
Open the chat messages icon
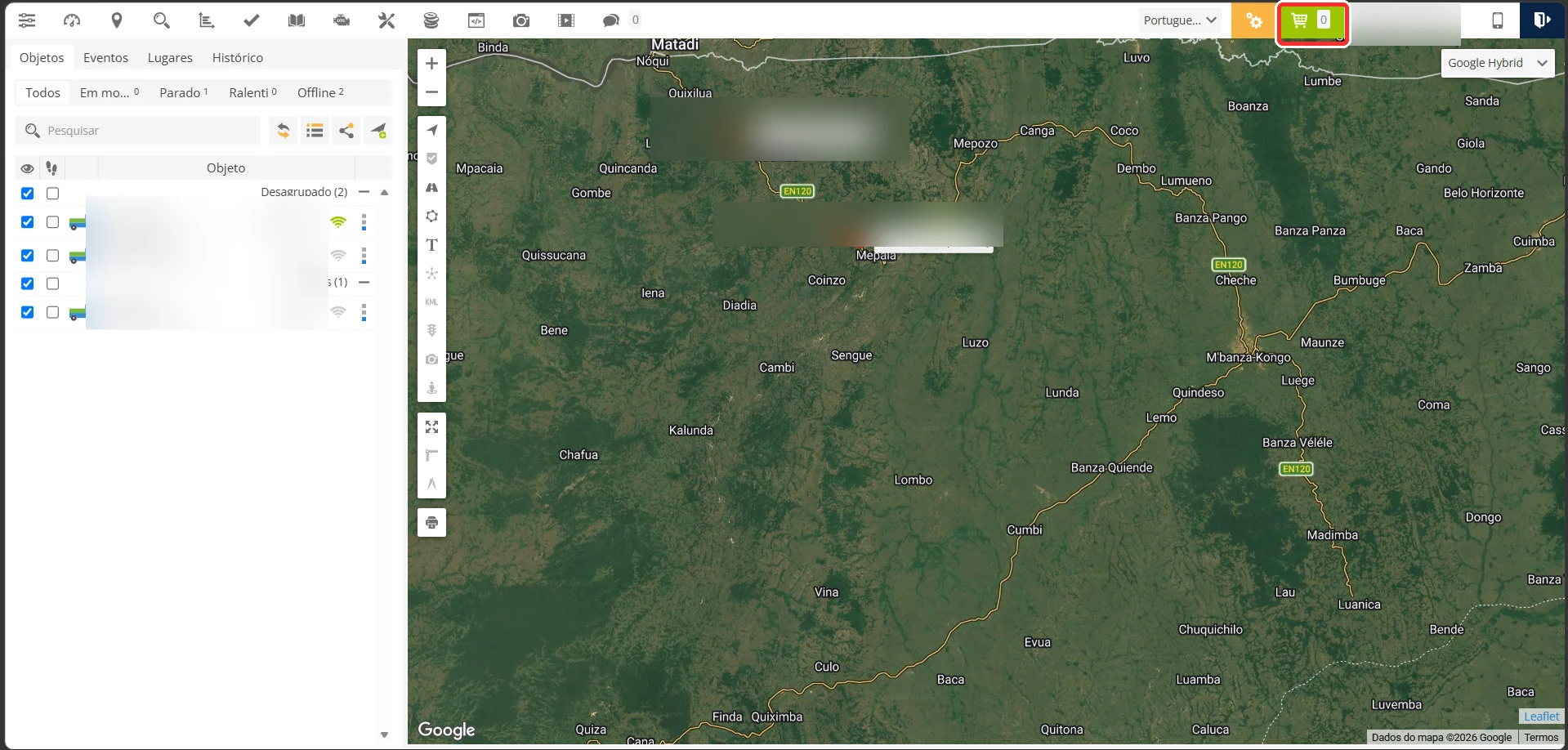pyautogui.click(x=610, y=20)
